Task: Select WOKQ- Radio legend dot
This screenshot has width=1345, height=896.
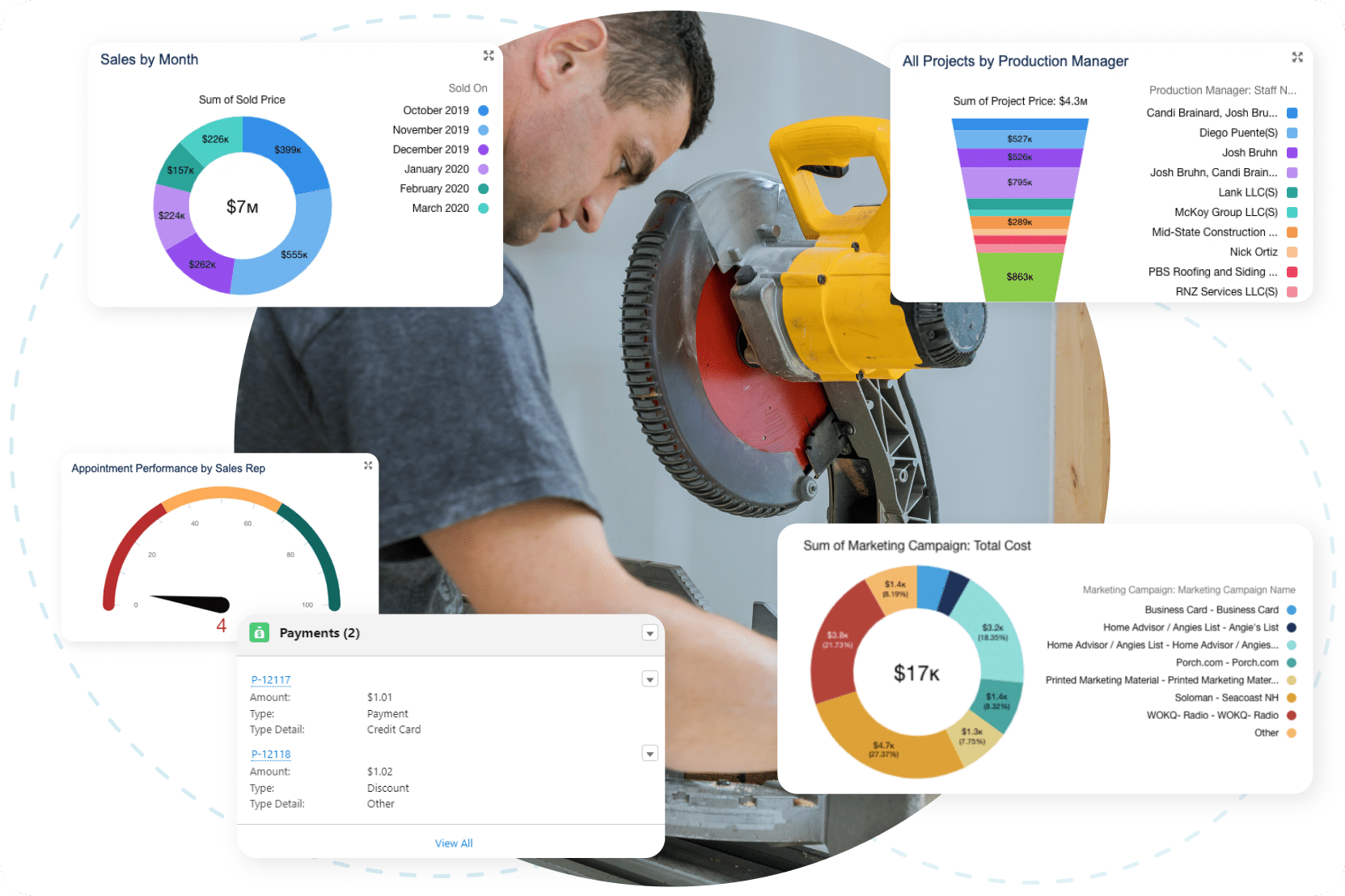Action: (x=1292, y=716)
